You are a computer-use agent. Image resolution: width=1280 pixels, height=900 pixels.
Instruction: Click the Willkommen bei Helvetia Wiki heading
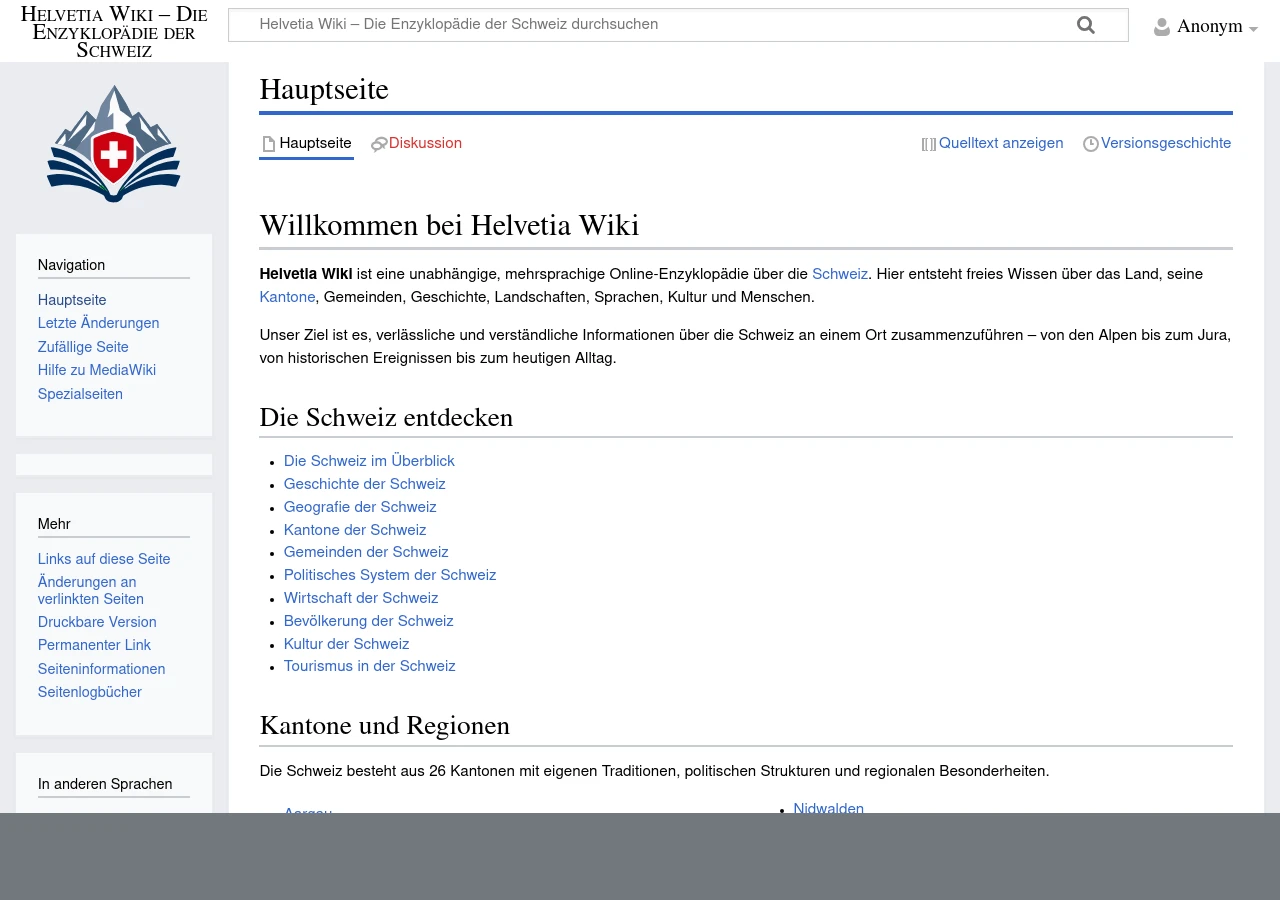click(449, 226)
